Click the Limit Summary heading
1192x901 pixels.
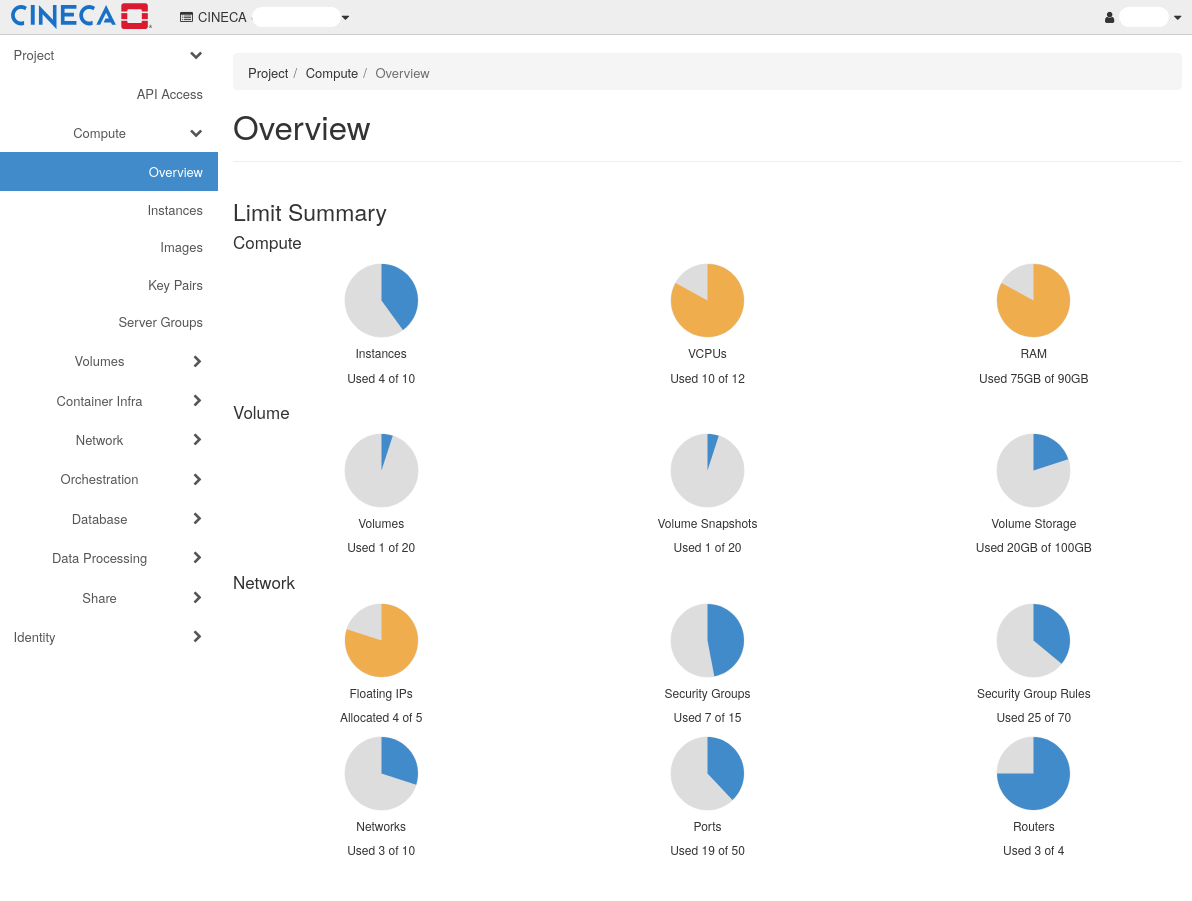click(x=309, y=213)
